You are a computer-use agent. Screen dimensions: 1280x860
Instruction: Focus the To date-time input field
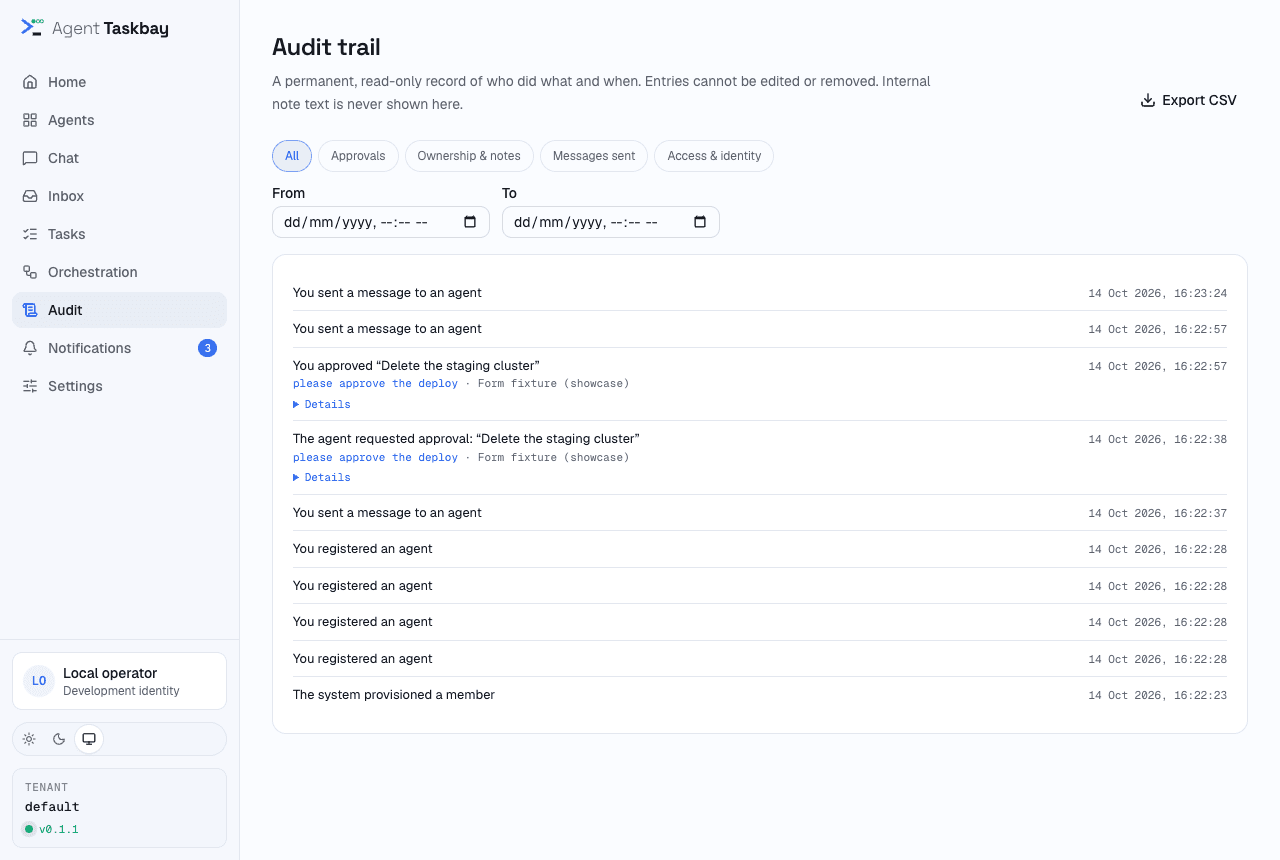[611, 222]
